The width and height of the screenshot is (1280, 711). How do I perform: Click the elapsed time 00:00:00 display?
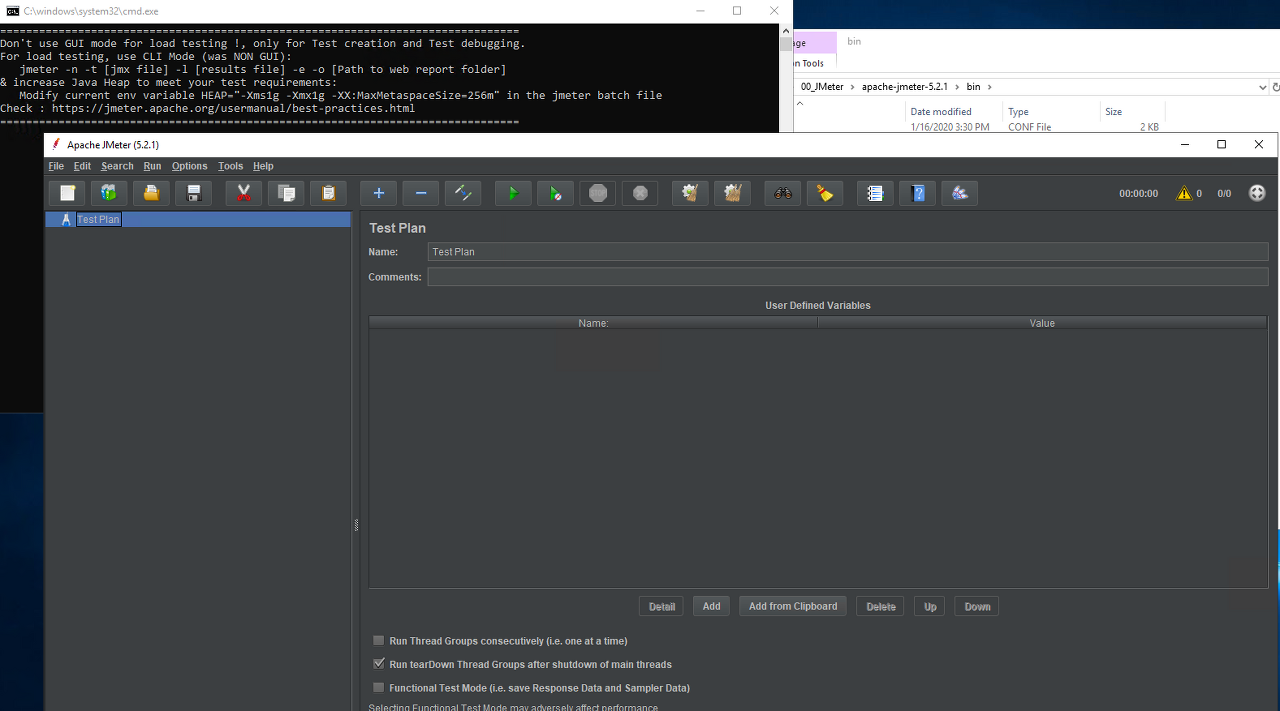tap(1138, 194)
